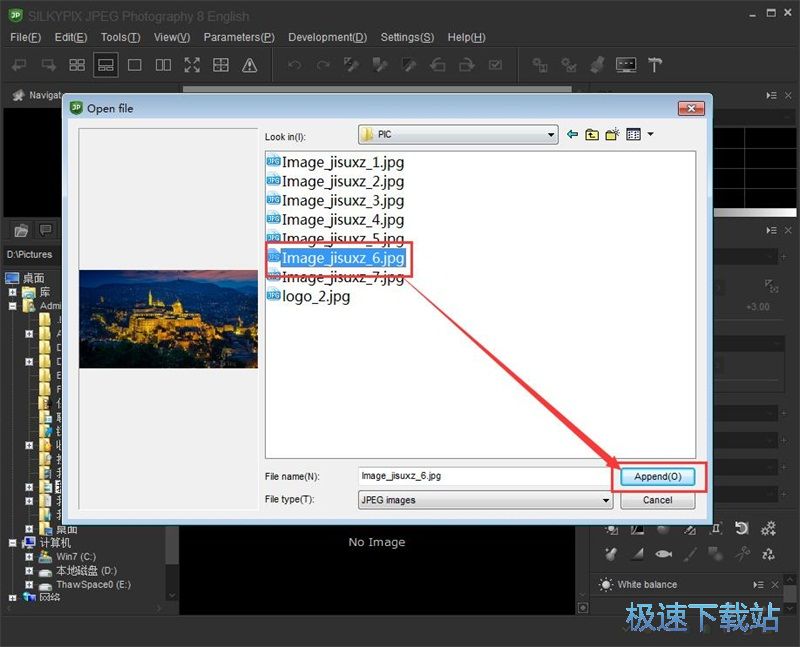This screenshot has width=800, height=647.
Task: Click the hammer icon in the toolbar
Action: point(655,65)
